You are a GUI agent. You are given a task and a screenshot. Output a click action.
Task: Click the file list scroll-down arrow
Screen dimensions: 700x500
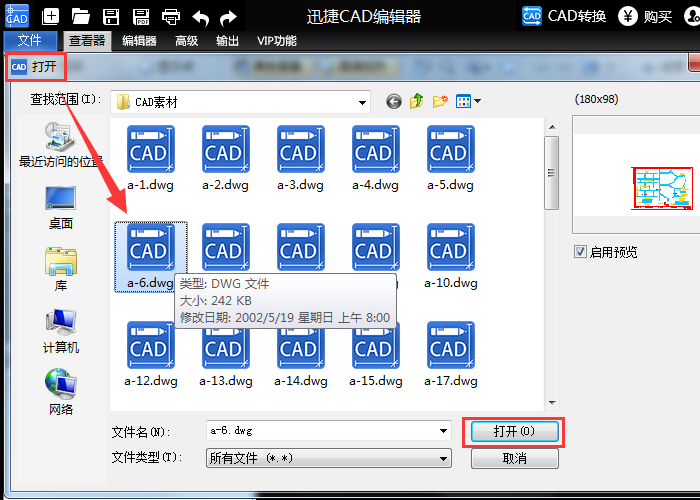point(552,403)
